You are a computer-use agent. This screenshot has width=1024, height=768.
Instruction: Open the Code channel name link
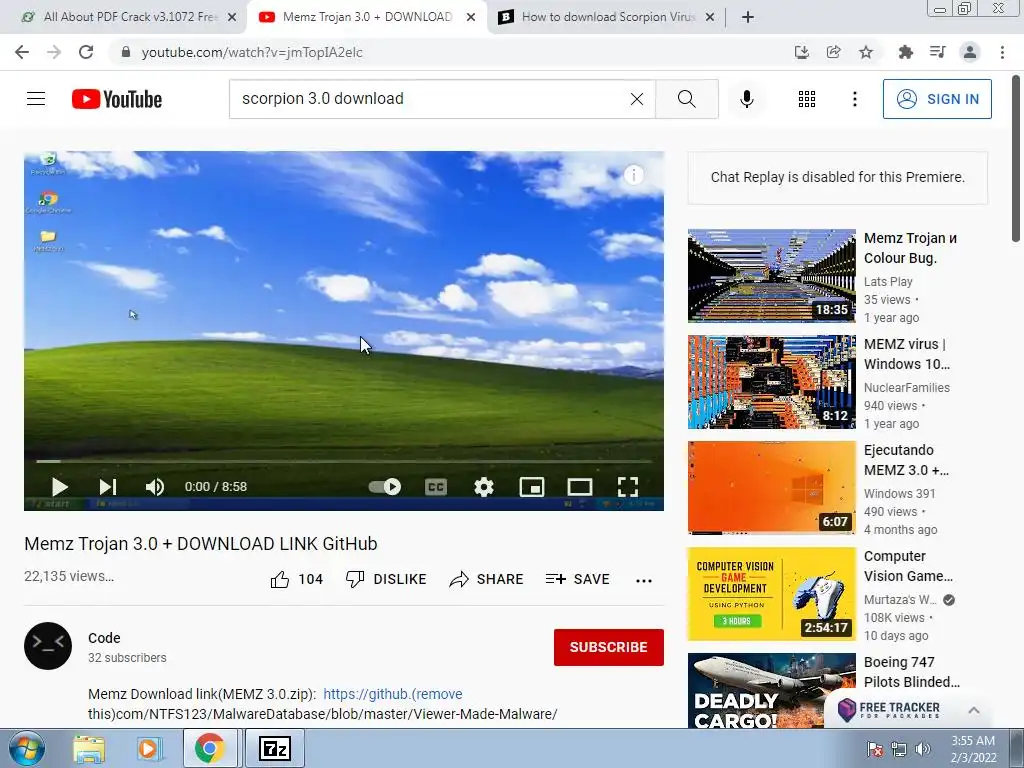point(104,638)
